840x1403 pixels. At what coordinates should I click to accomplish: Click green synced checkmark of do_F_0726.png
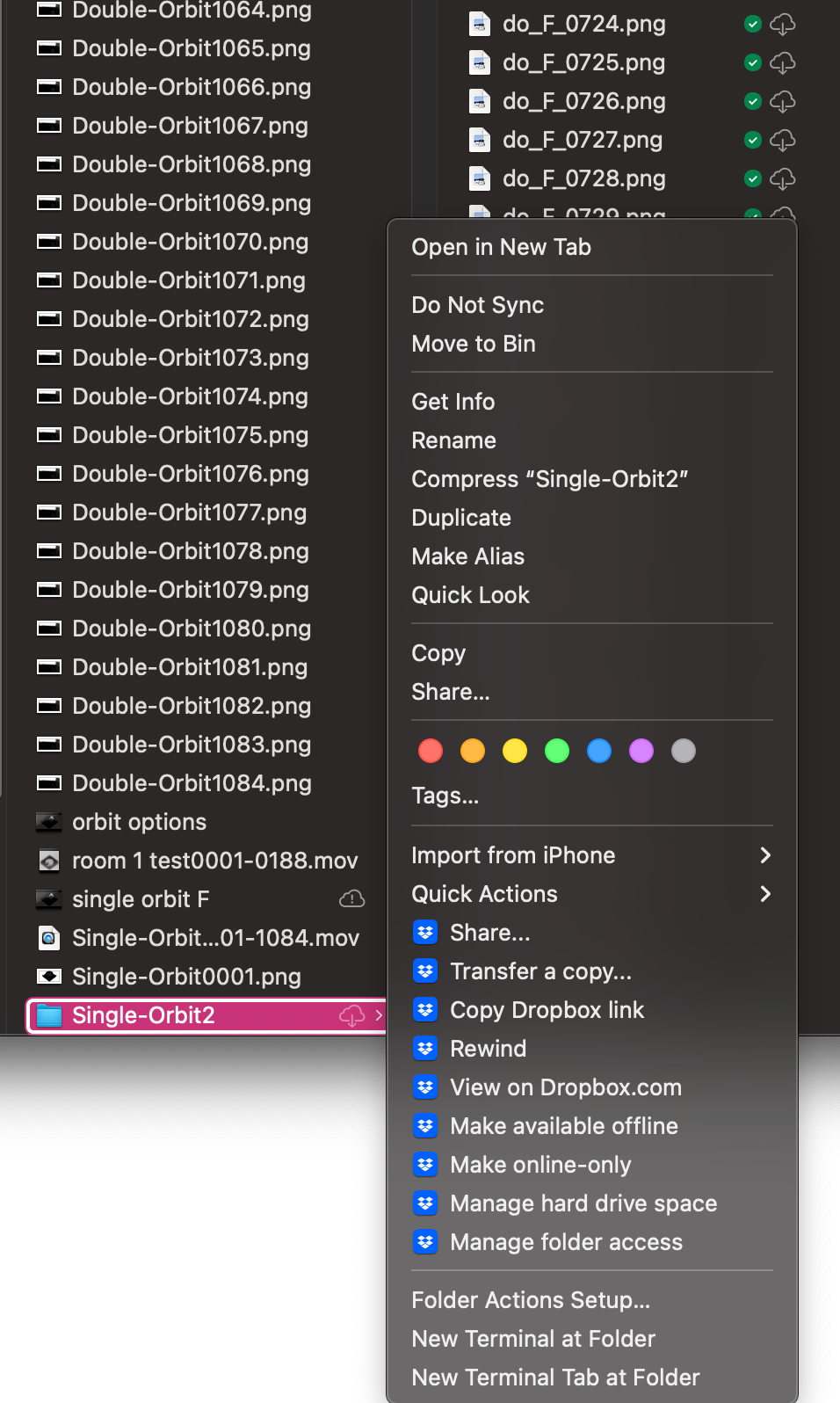point(753,101)
